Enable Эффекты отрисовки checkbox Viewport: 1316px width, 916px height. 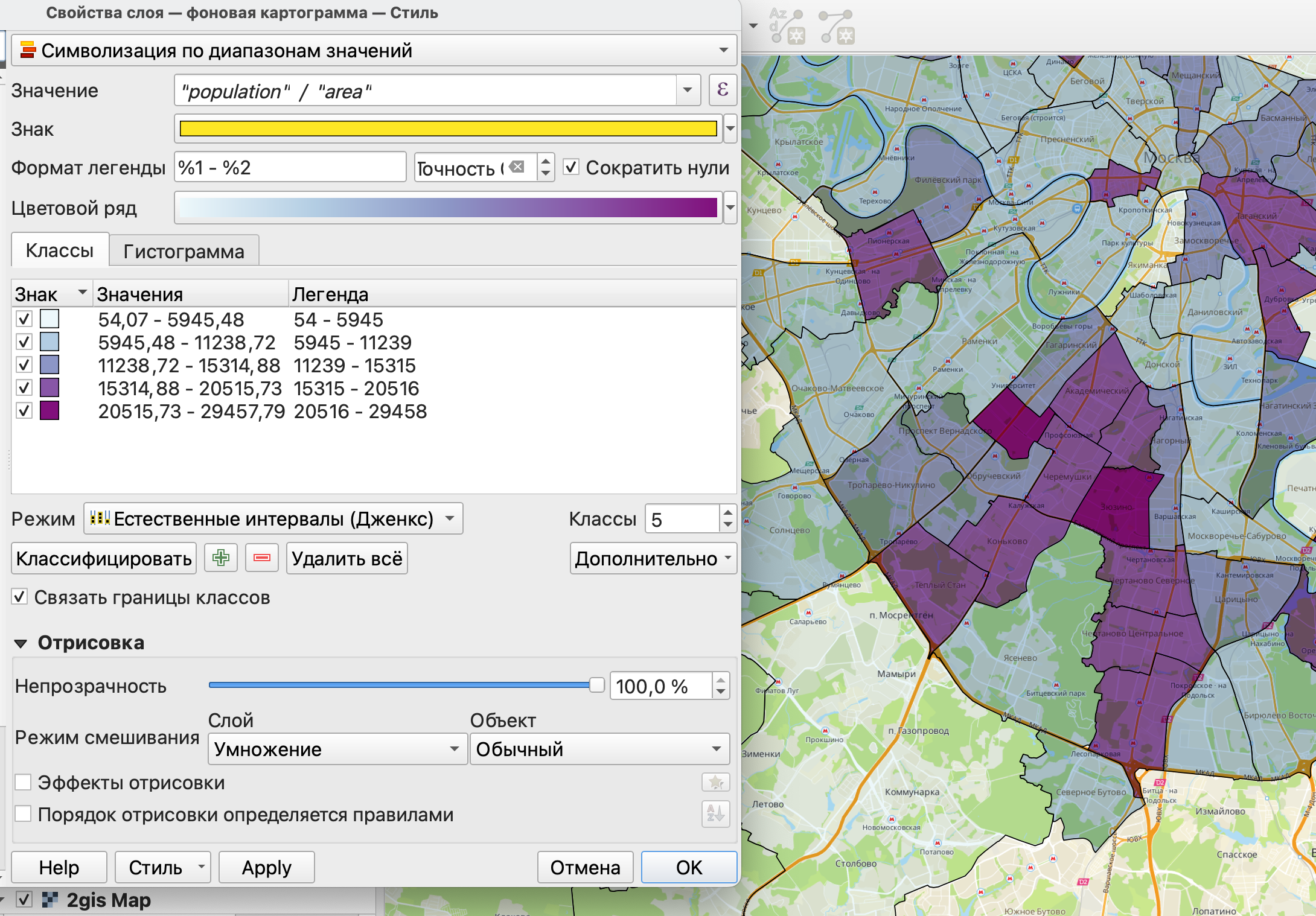(x=24, y=783)
